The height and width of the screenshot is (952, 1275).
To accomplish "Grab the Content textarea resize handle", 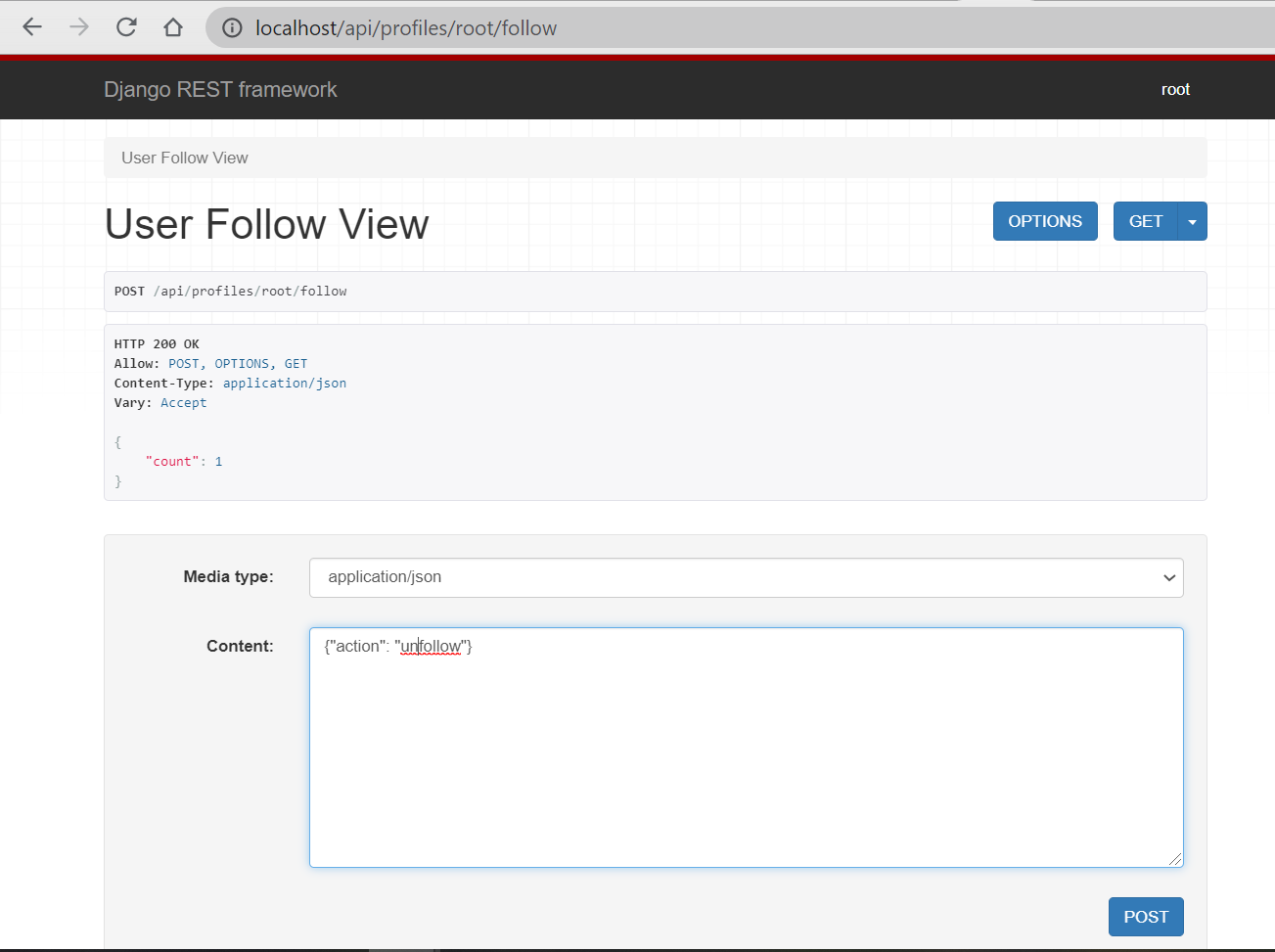I will pos(1174,858).
